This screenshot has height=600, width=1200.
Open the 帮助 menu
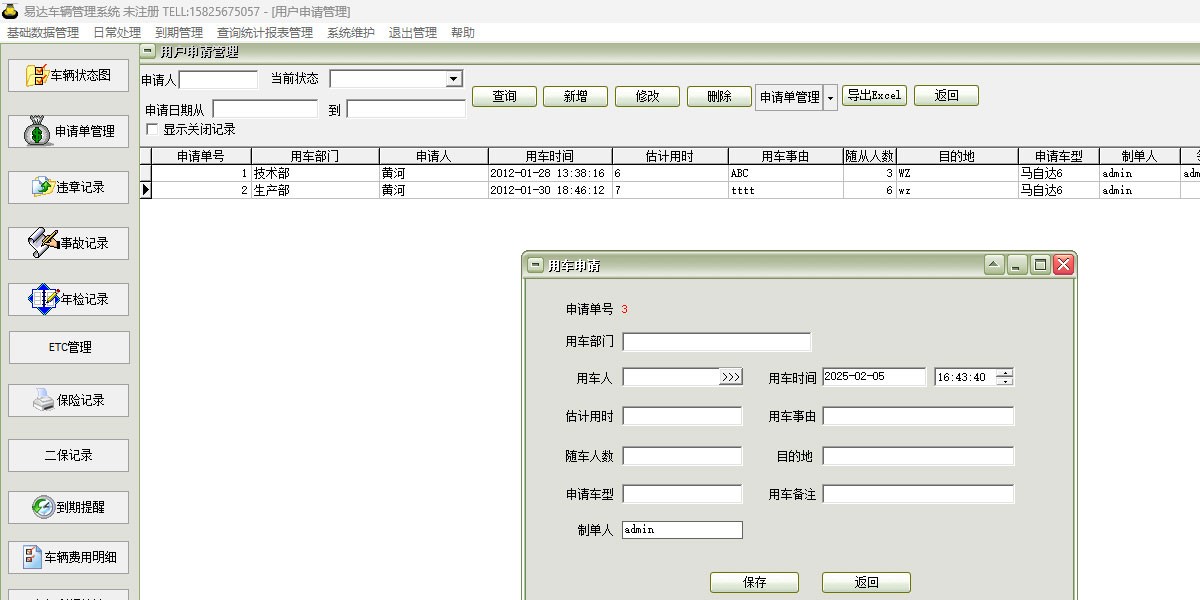[463, 33]
